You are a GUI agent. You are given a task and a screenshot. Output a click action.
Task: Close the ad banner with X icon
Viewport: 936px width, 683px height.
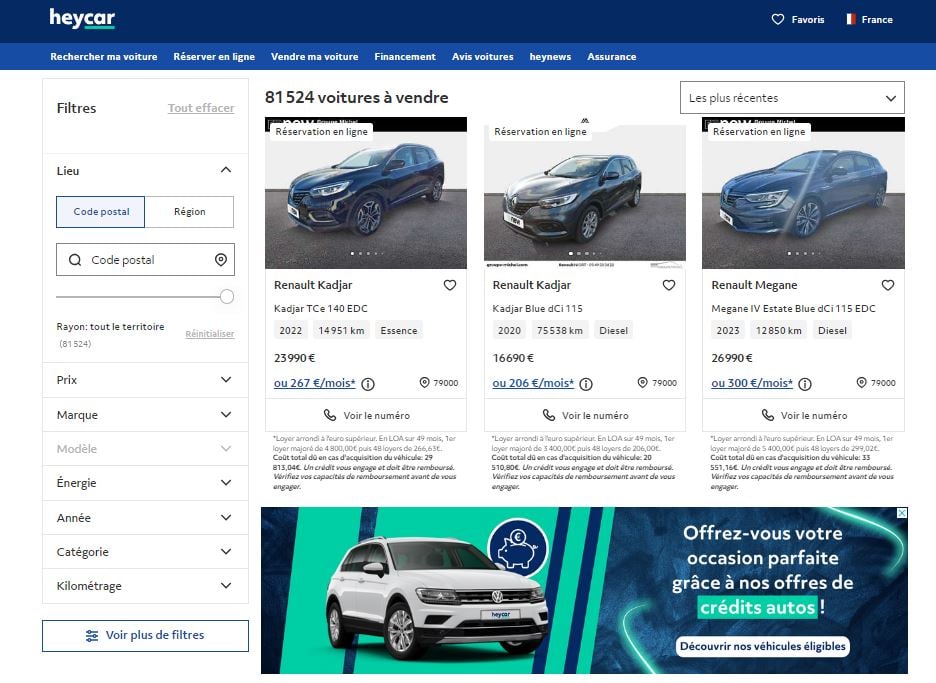902,513
